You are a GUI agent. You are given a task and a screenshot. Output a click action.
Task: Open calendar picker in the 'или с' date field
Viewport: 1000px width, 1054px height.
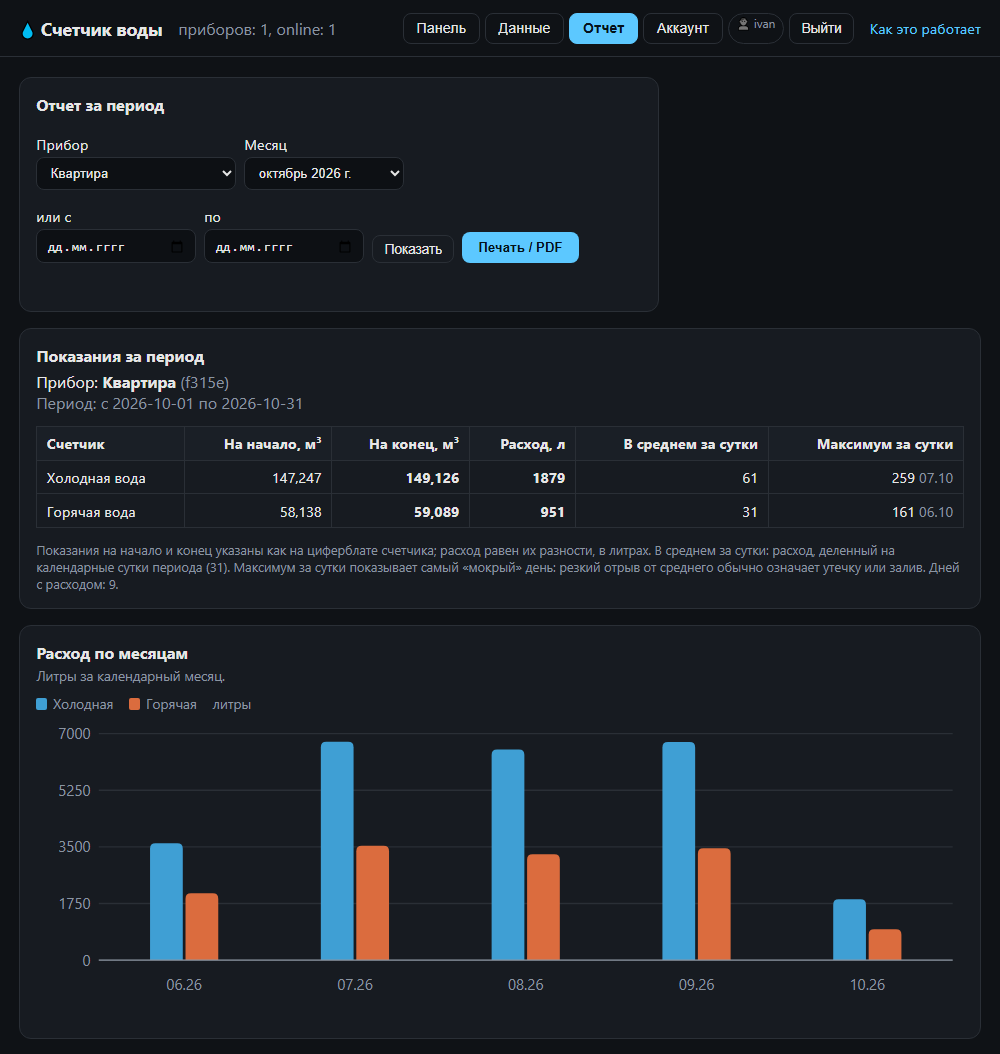177,247
